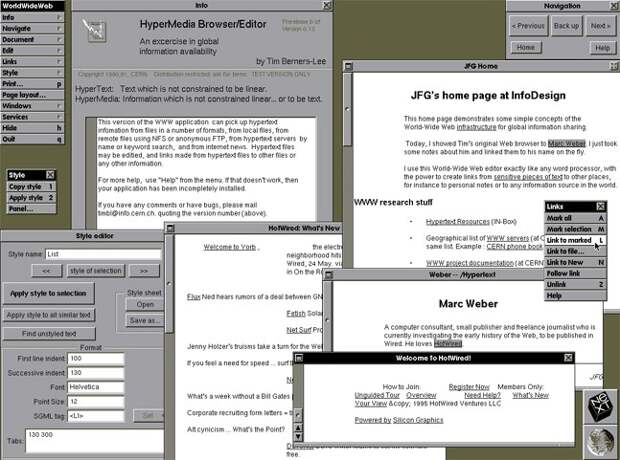Click the Successive indent field
This screenshot has width=620, height=460.
point(96,373)
